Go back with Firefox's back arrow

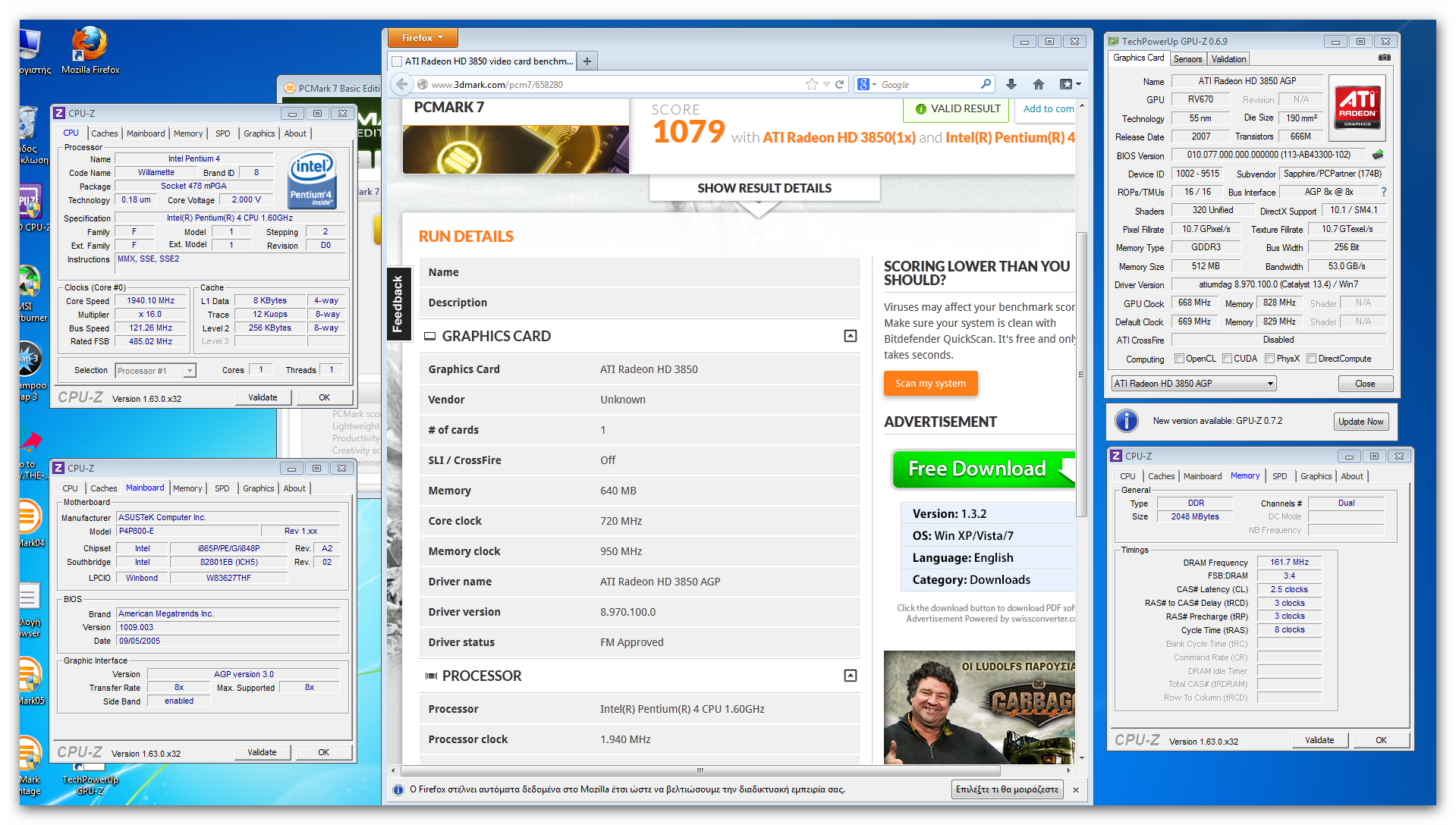[x=402, y=84]
